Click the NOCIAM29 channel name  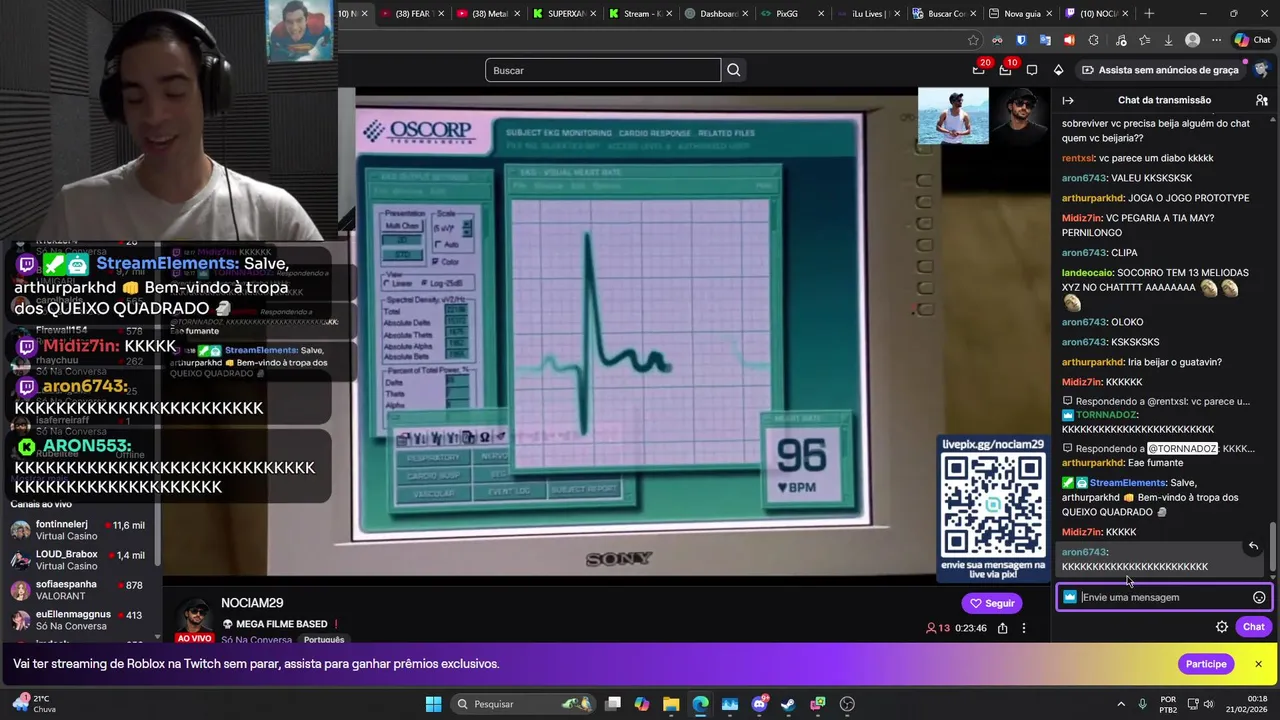pos(252,603)
